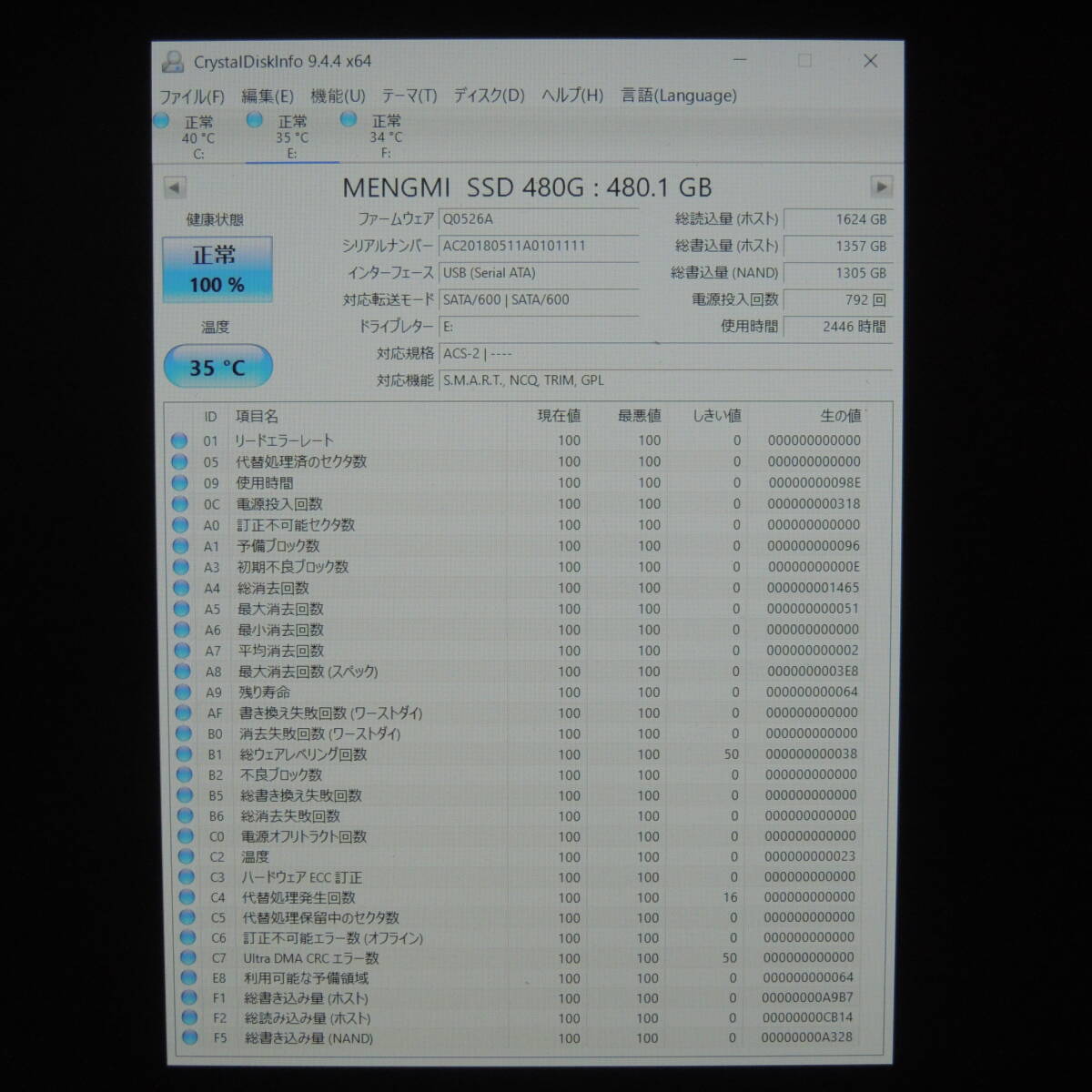This screenshot has height=1092, width=1092.
Task: Click the status icon for リードエラーレート row
Action: pyautogui.click(x=179, y=441)
